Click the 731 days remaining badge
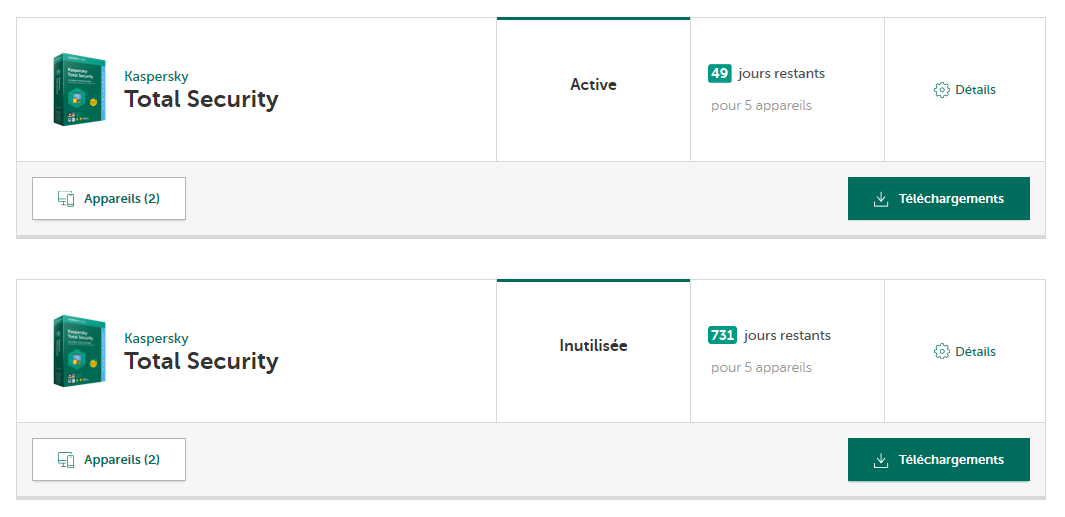This screenshot has width=1065, height=517. [x=722, y=335]
